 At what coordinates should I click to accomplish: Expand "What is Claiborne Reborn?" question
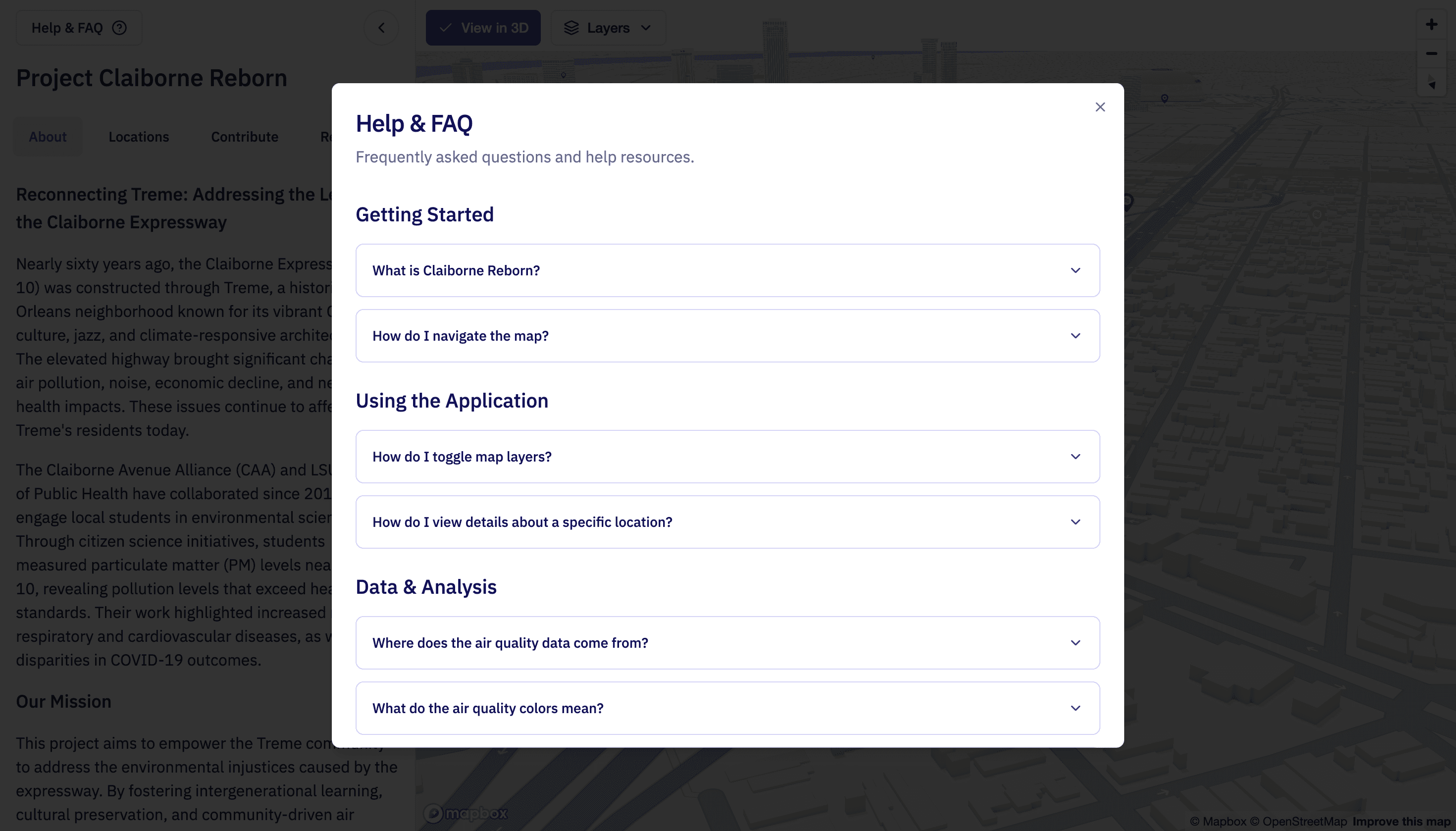click(x=728, y=270)
